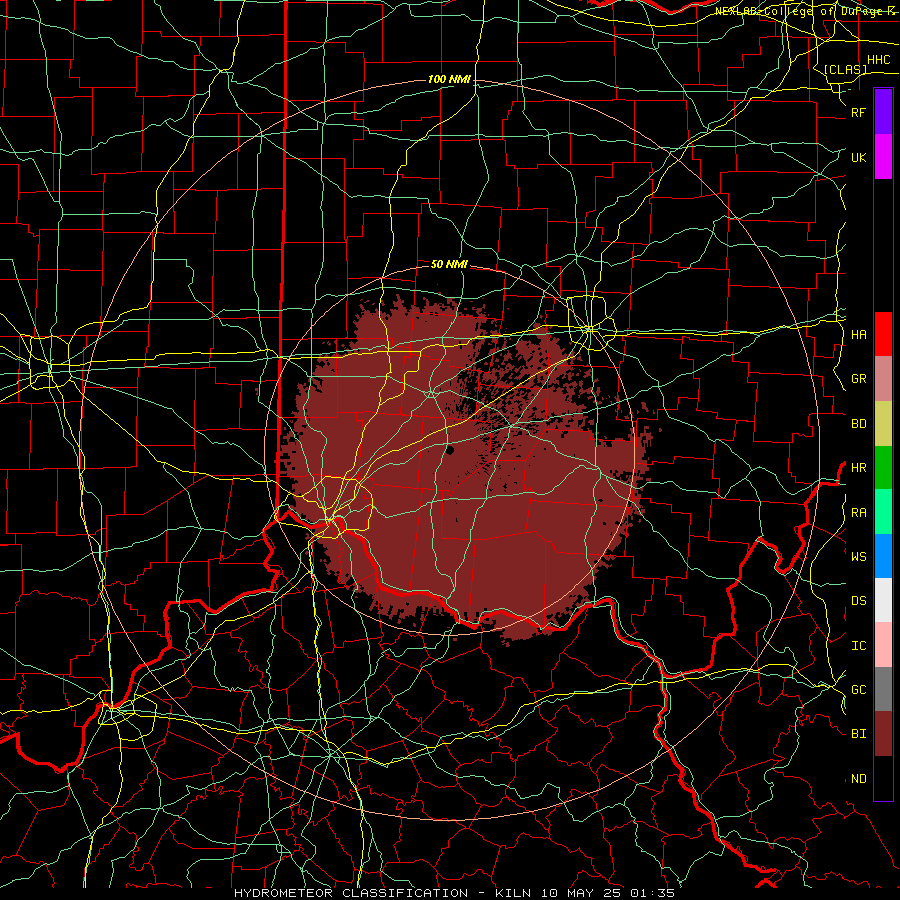Click the dark red BI legend swatch
This screenshot has height=900, width=900.
[883, 734]
